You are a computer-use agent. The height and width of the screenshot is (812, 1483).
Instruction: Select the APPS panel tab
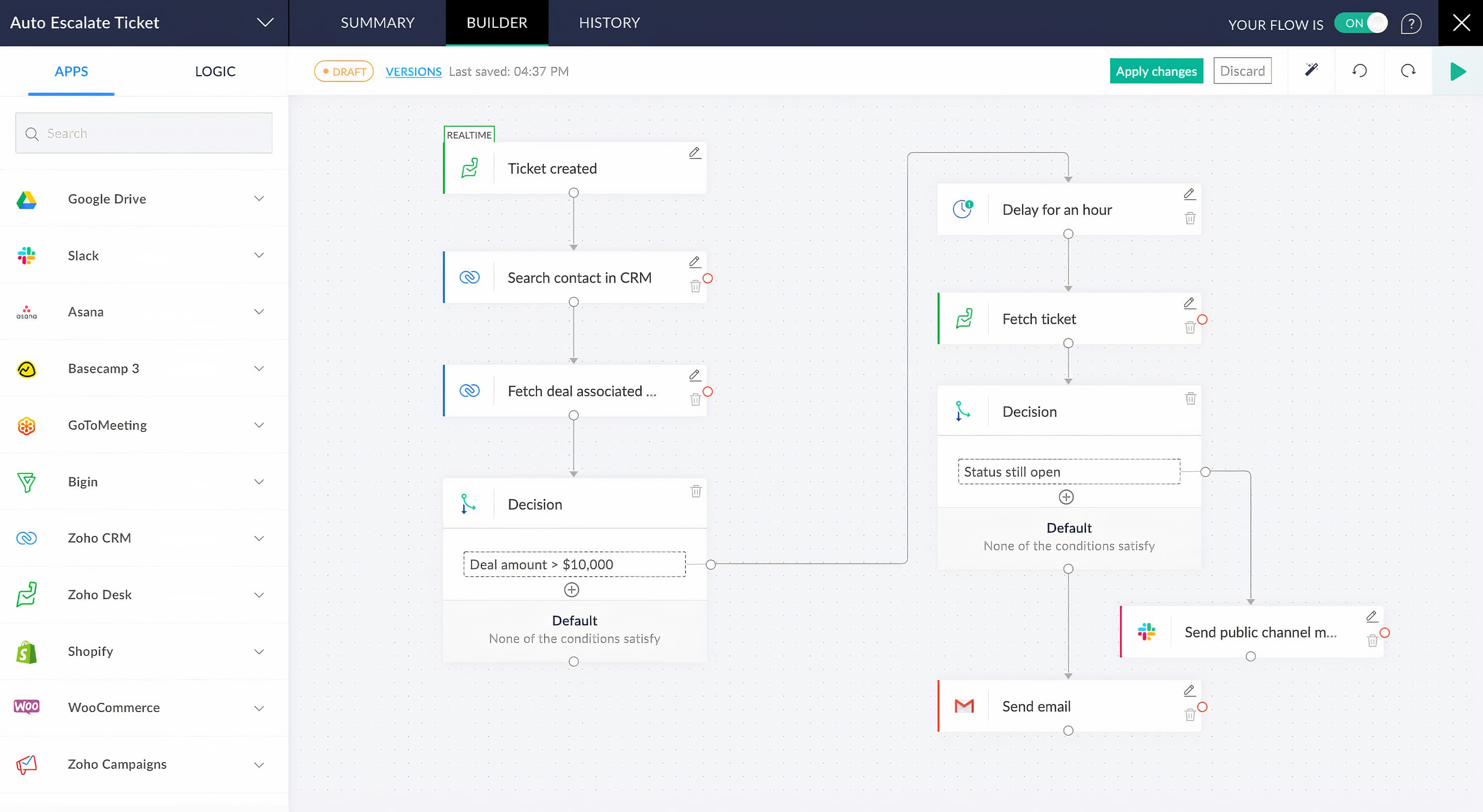pyautogui.click(x=72, y=71)
